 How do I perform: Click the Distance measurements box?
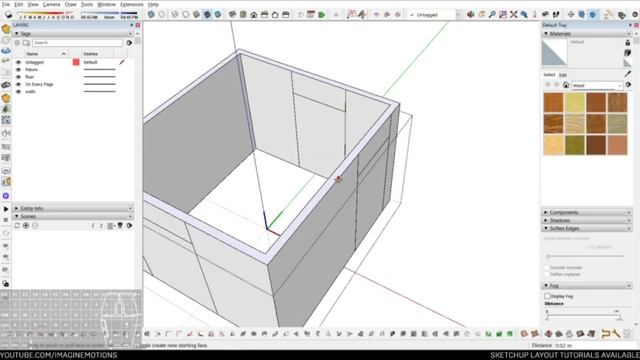coord(595,345)
